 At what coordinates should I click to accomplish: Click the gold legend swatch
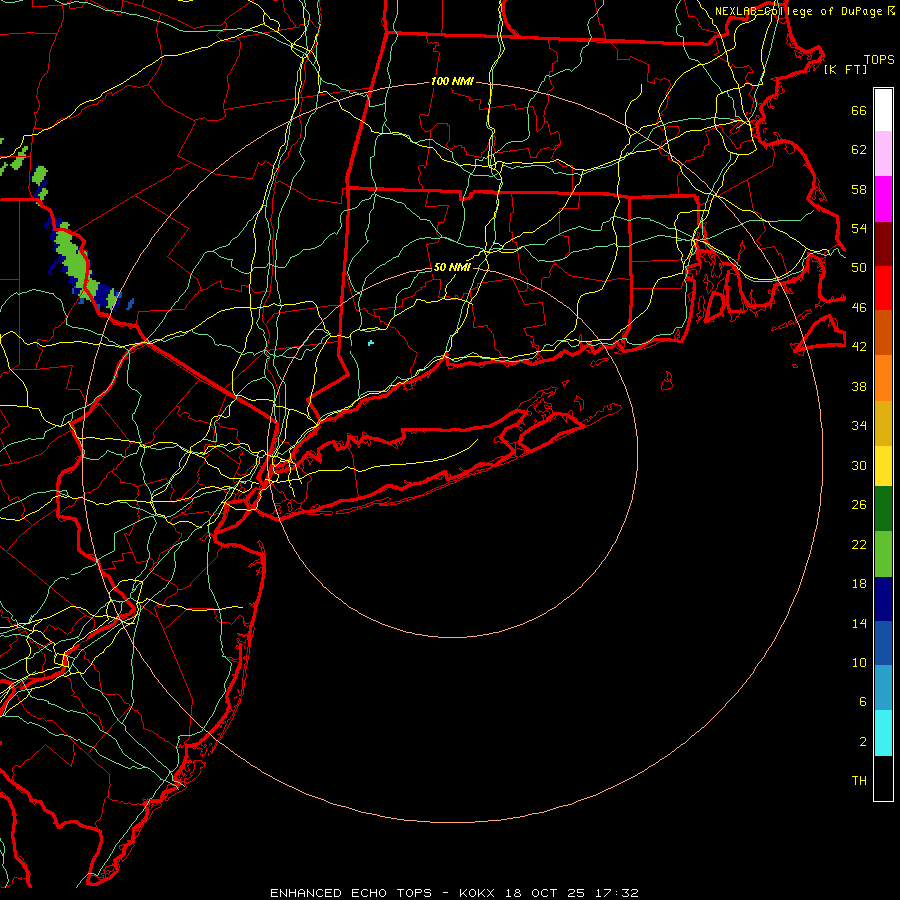tap(883, 423)
